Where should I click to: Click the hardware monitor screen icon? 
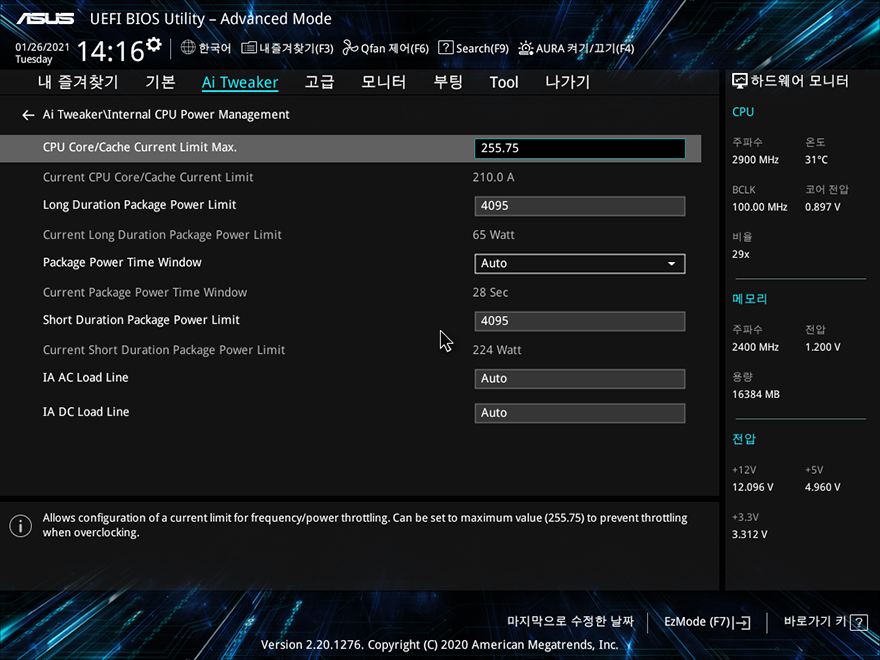coord(740,81)
